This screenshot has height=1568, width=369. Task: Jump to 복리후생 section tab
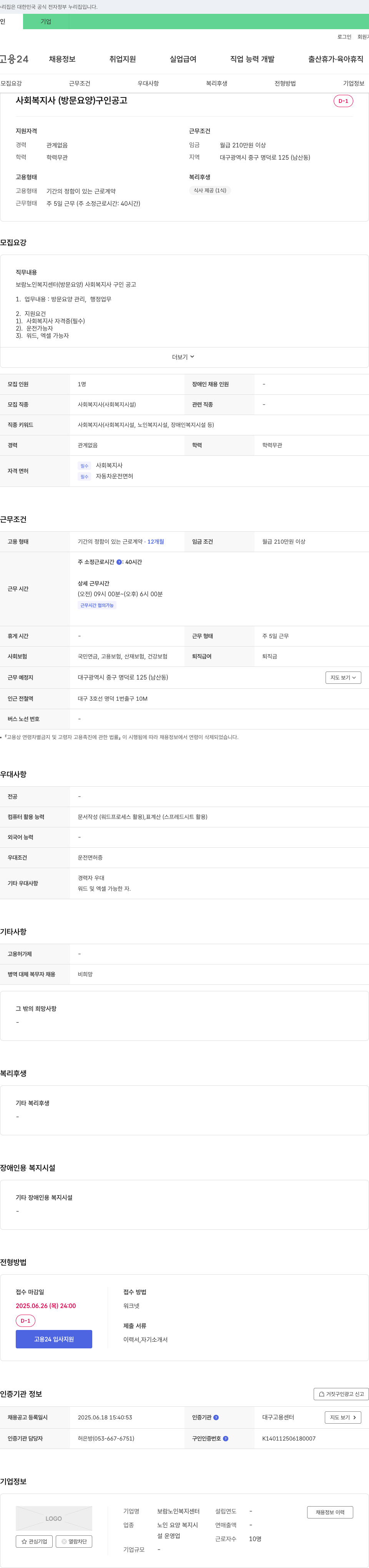point(216,83)
